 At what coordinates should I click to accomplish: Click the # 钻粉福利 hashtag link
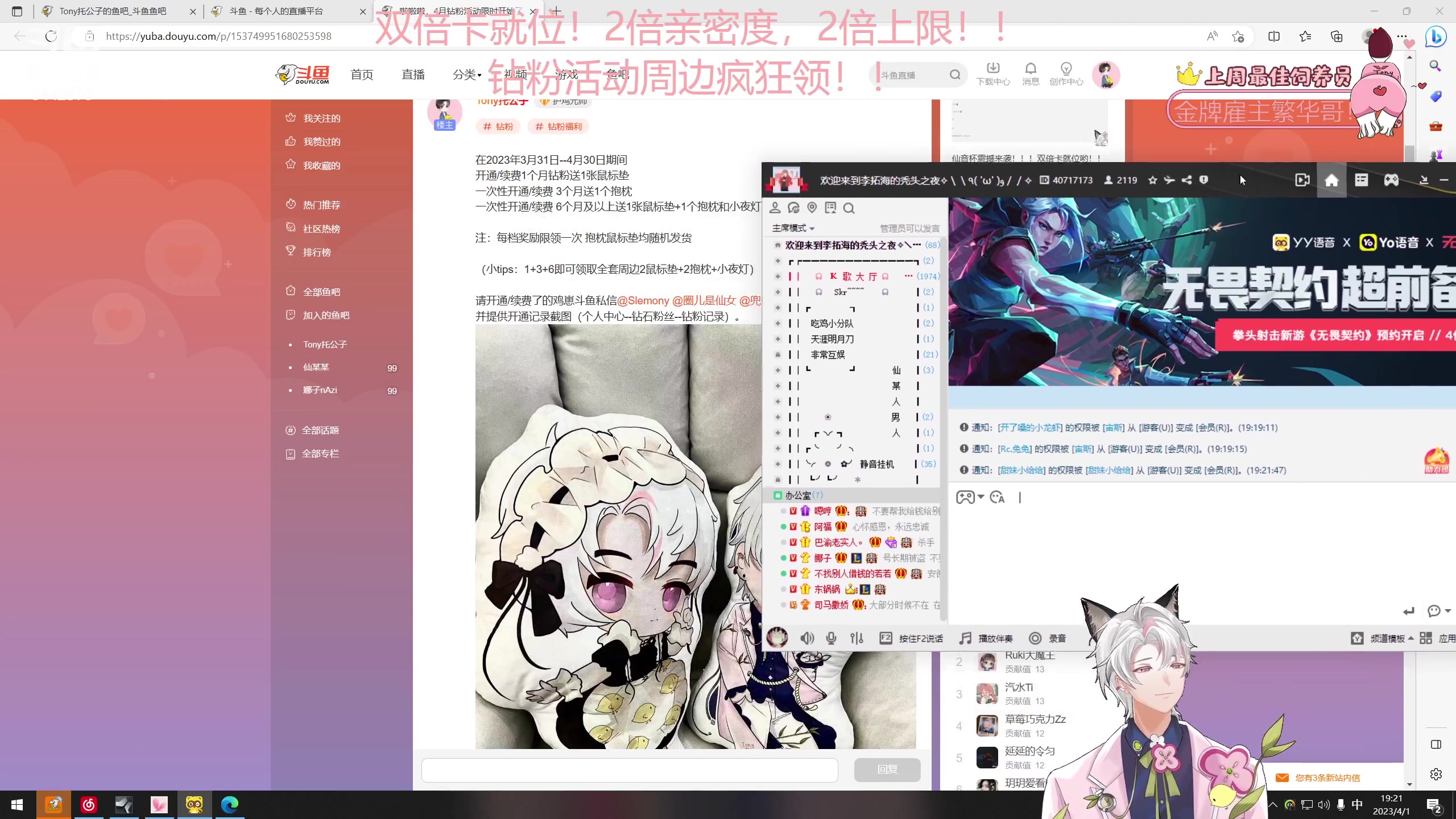point(558,127)
